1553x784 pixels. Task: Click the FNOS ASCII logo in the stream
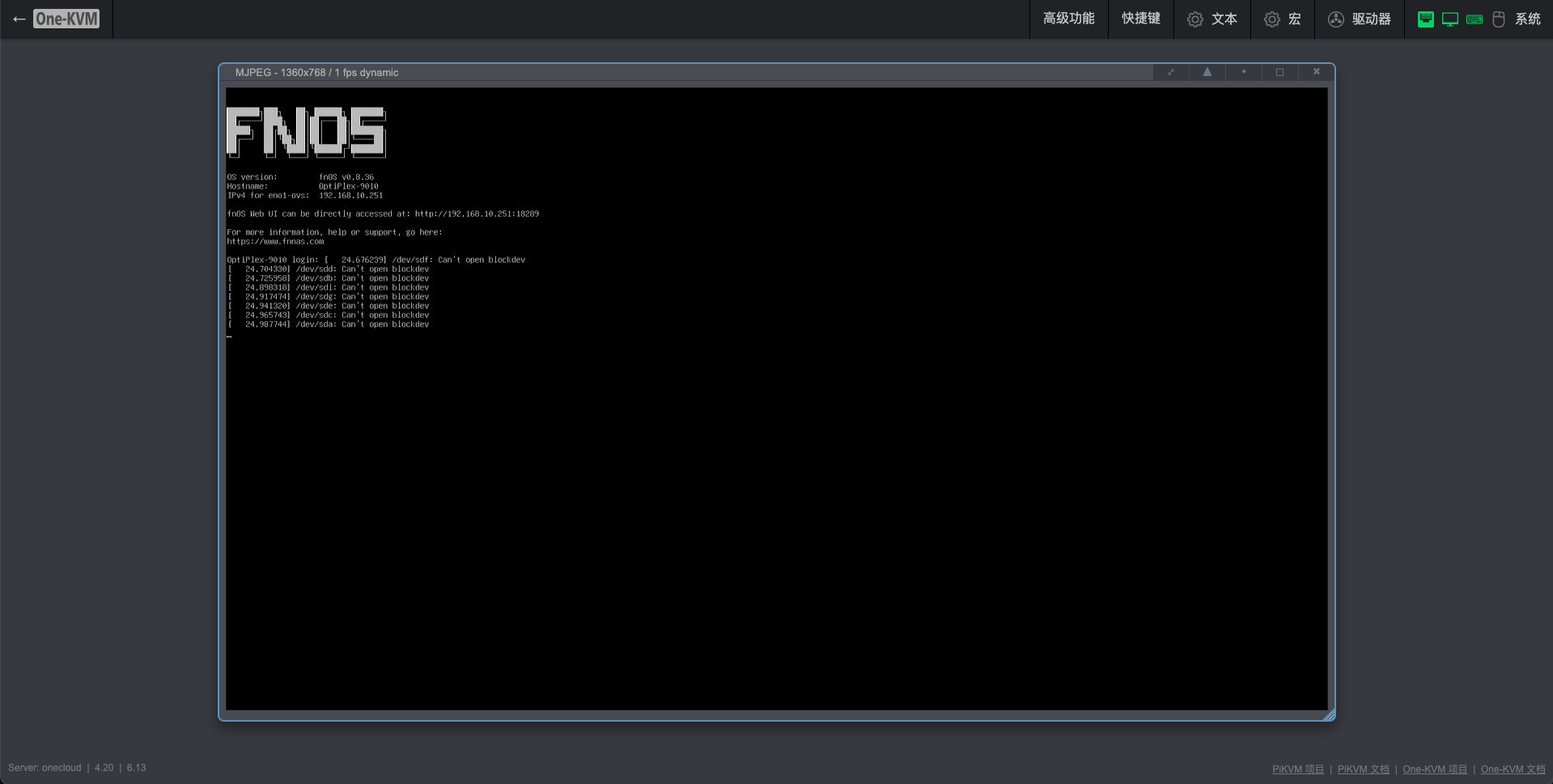pyautogui.click(x=306, y=132)
